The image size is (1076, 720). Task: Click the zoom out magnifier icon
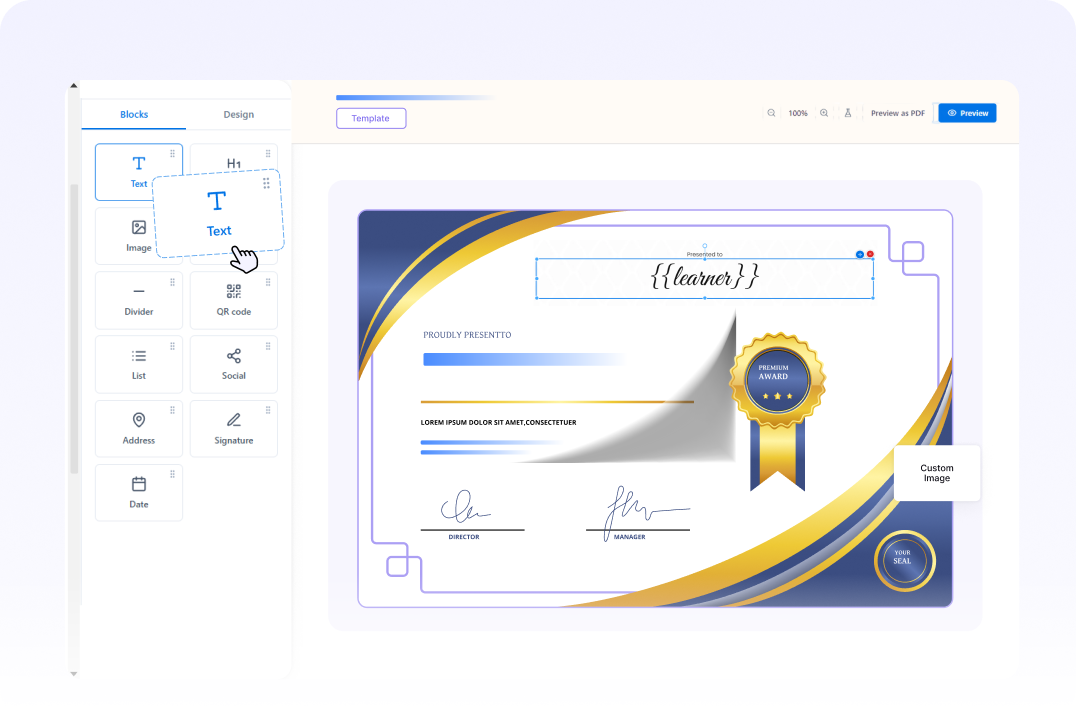pyautogui.click(x=771, y=113)
